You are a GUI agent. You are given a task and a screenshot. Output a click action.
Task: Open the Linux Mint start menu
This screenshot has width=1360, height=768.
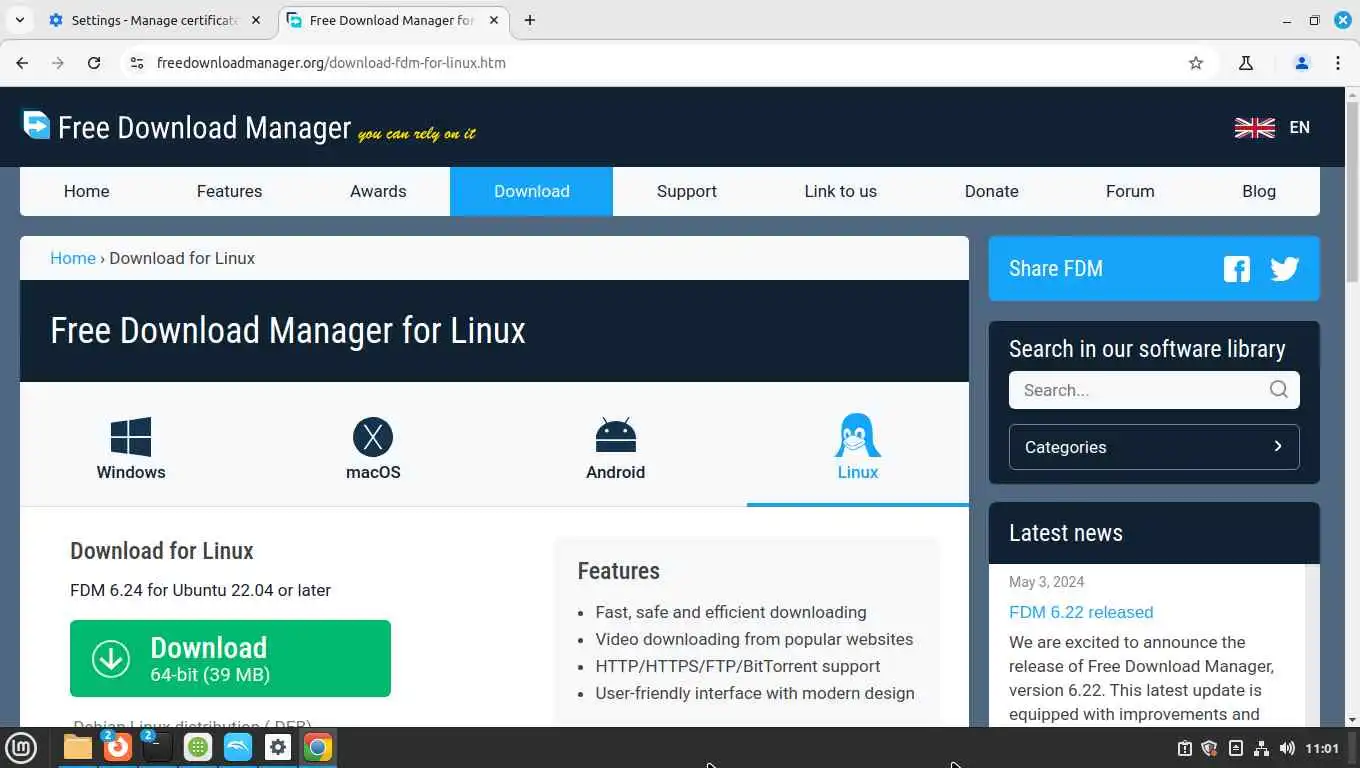(x=21, y=747)
